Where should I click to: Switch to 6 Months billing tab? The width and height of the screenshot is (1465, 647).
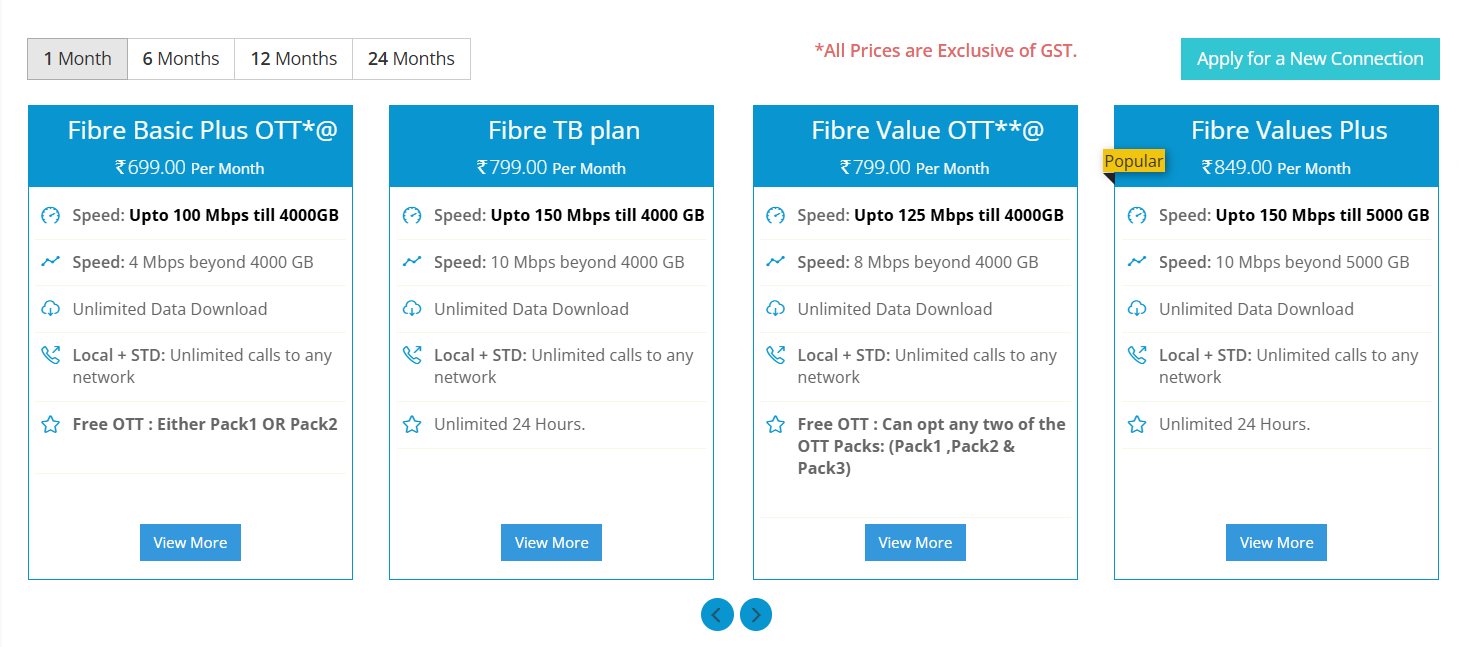[x=181, y=59]
